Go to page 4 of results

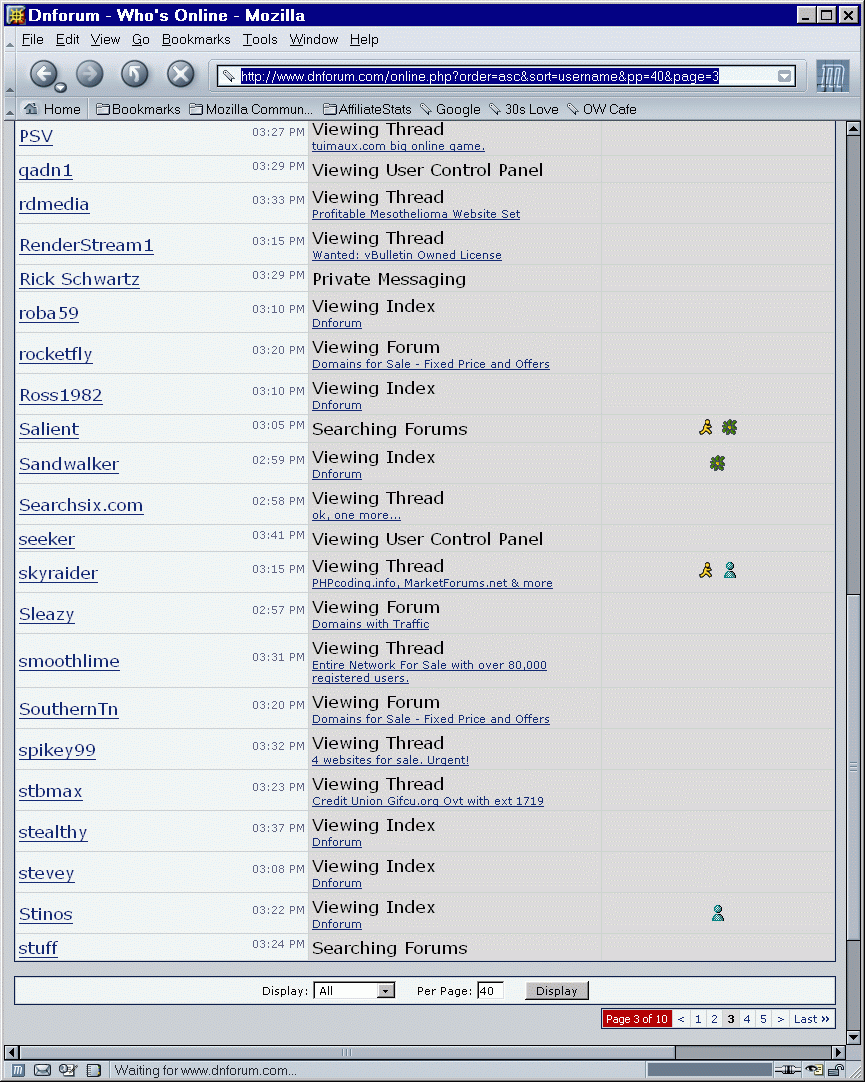pos(746,1019)
